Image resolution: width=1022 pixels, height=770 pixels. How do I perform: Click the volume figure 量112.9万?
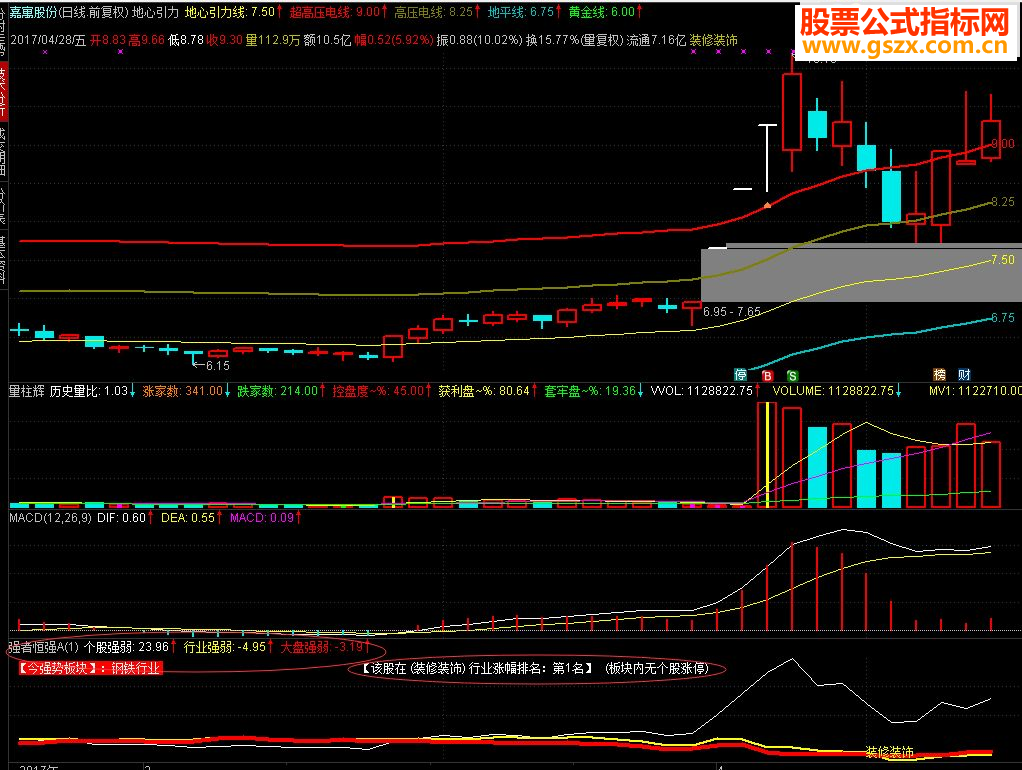tap(272, 40)
